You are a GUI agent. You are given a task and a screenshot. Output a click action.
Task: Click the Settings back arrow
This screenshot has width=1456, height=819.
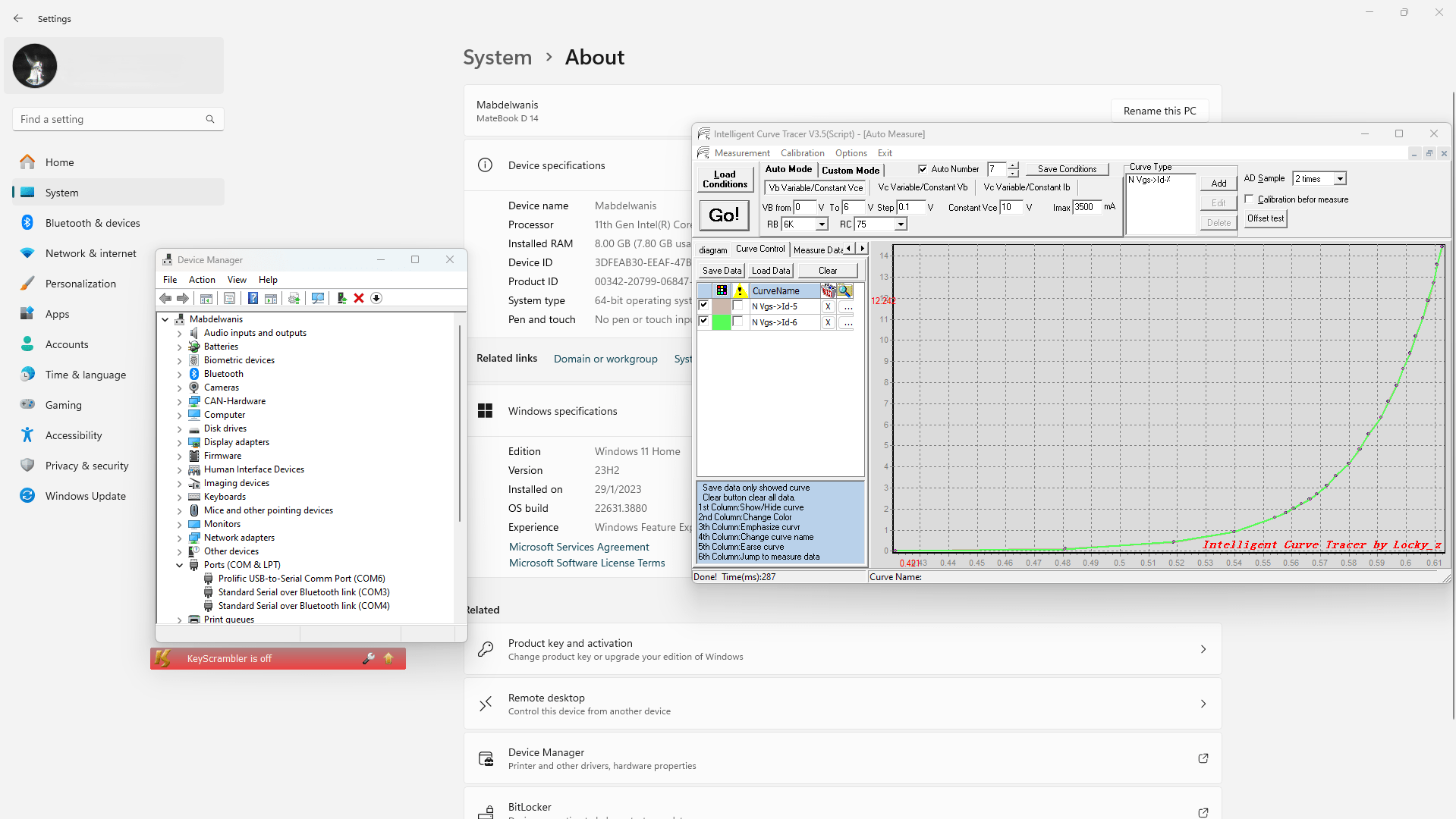18,18
